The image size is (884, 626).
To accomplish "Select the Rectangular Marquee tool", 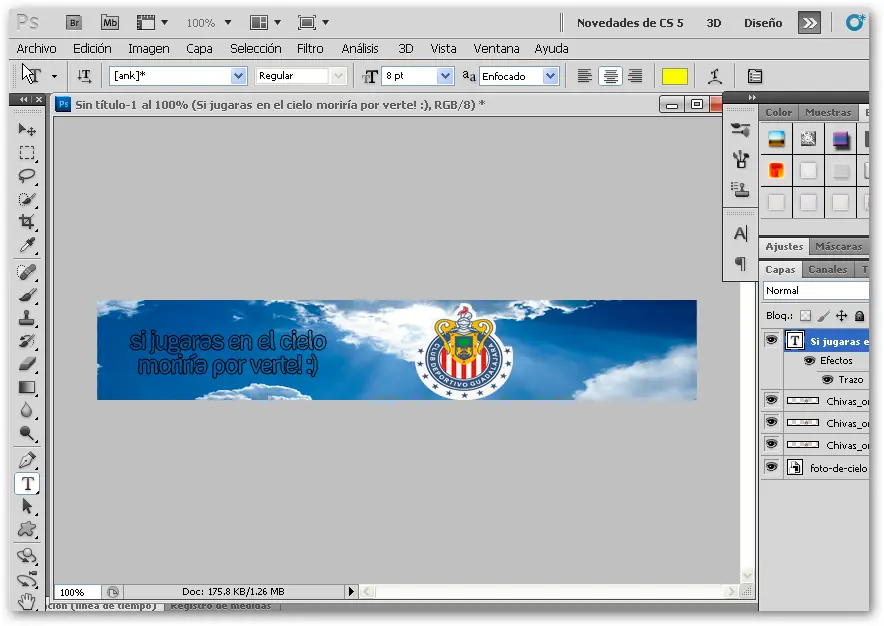I will [x=26, y=153].
